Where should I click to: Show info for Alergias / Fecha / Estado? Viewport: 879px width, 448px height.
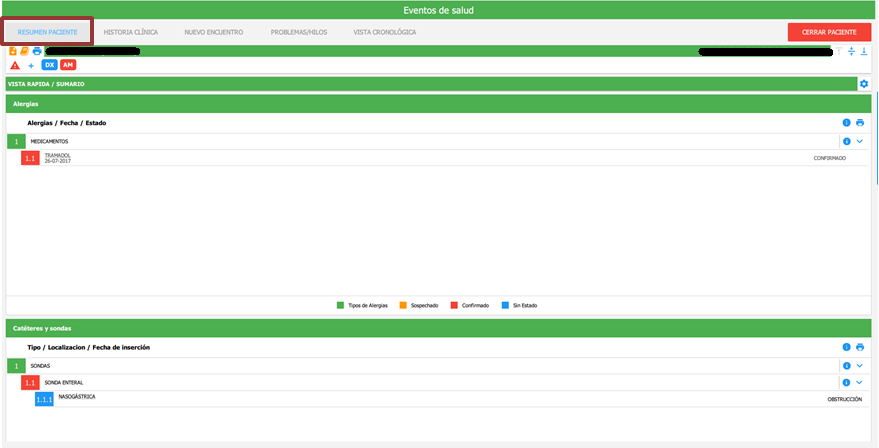(846, 123)
